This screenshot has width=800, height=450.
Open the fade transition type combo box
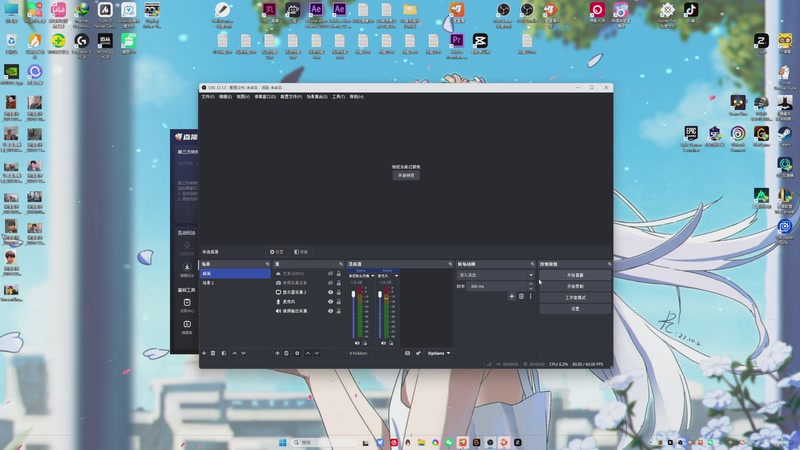(495, 275)
